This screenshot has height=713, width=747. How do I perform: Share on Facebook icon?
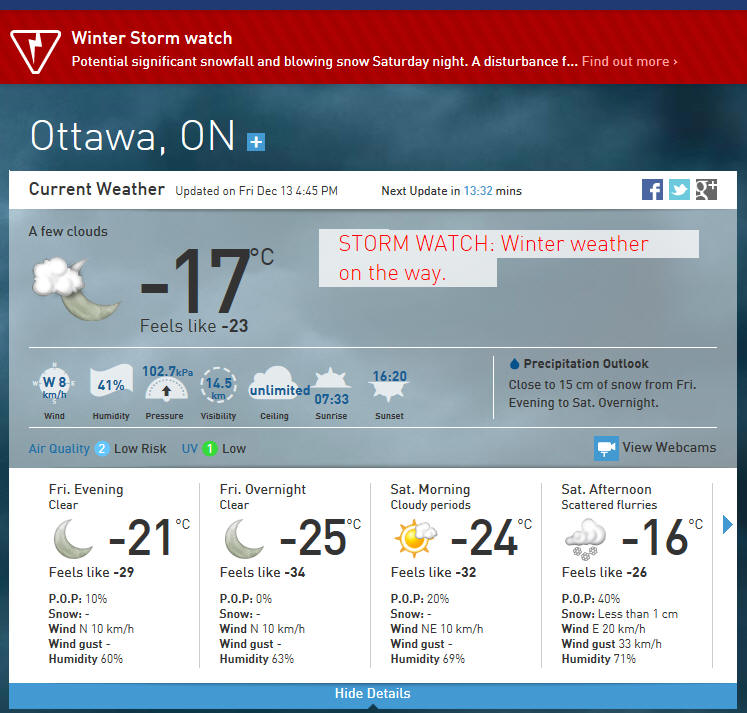[652, 189]
